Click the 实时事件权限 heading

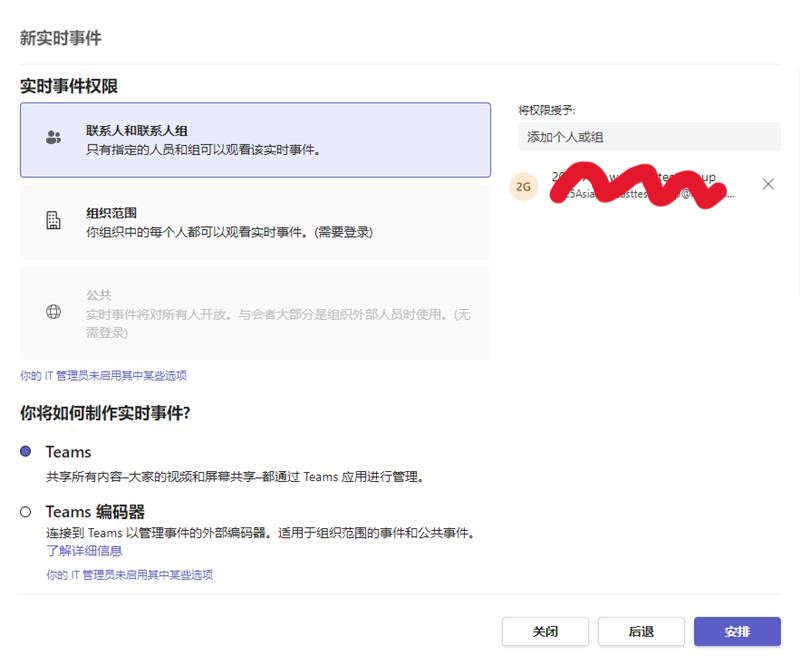(69, 86)
